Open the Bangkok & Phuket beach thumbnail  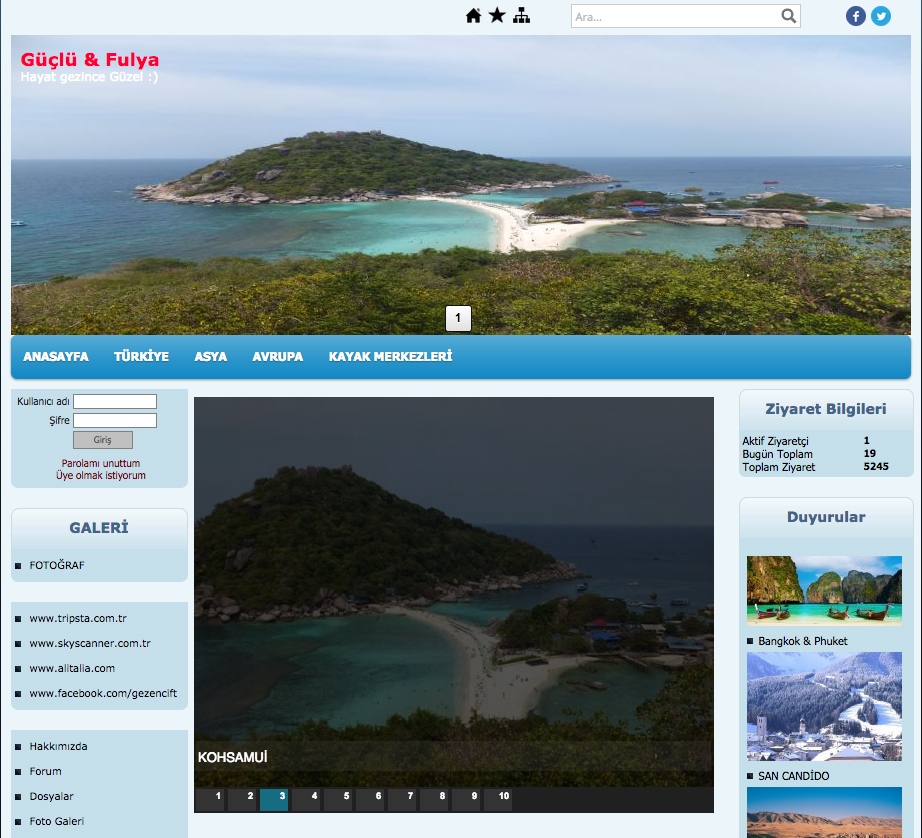pos(824,590)
